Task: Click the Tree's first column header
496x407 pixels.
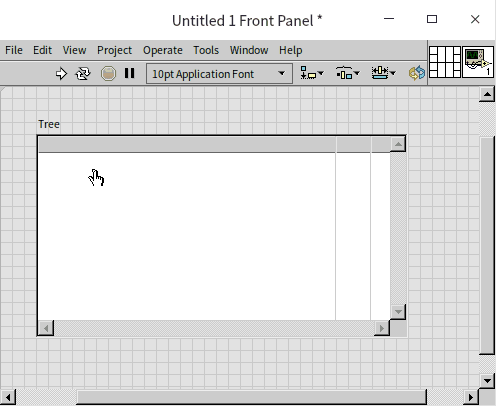Action: (x=187, y=145)
